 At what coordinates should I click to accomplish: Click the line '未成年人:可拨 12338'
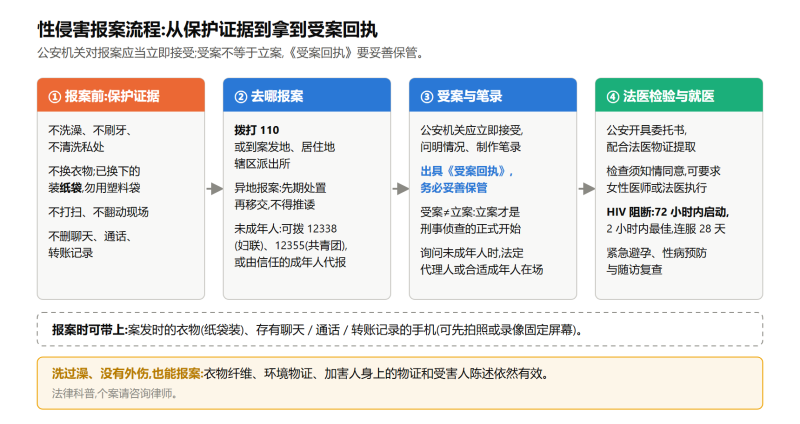[286, 229]
